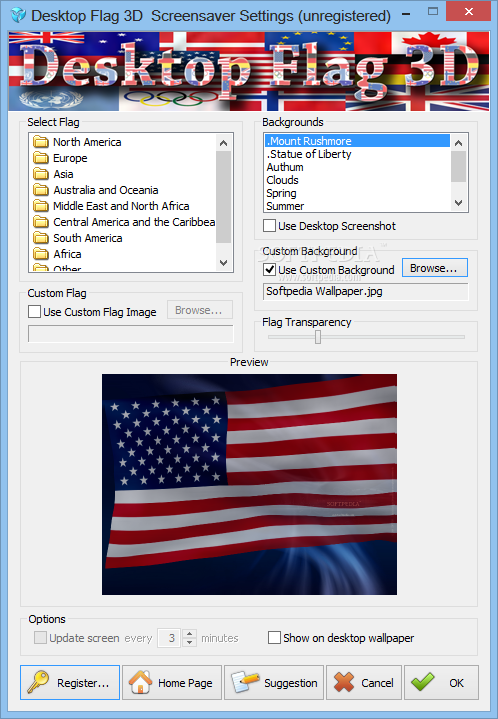Viewport: 498px width, 719px height.
Task: Select Central America and the Caribbean
Action: (134, 222)
